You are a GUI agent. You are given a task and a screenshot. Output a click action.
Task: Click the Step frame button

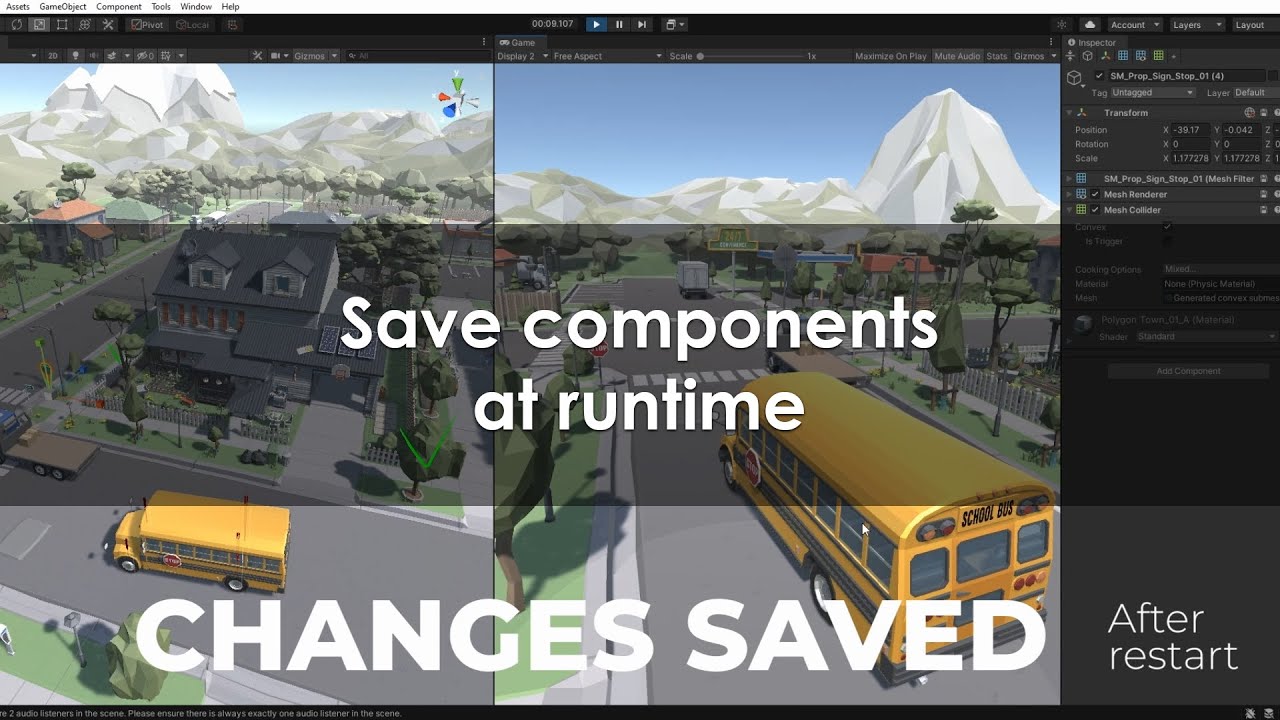pyautogui.click(x=642, y=24)
